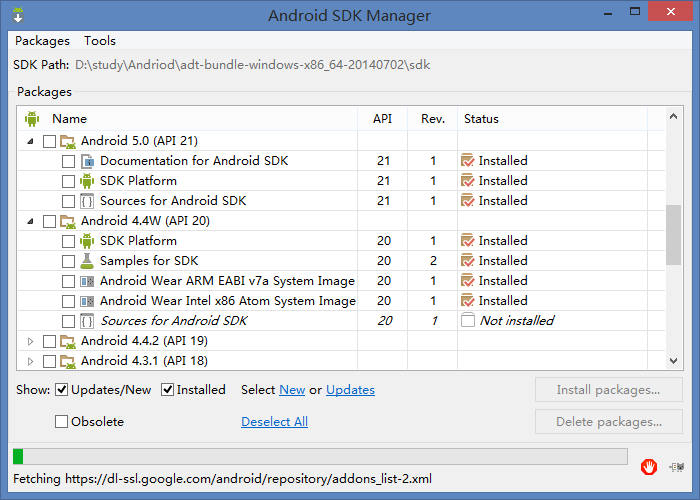700x500 pixels.
Task: Click the Delete packages button
Action: [x=608, y=421]
